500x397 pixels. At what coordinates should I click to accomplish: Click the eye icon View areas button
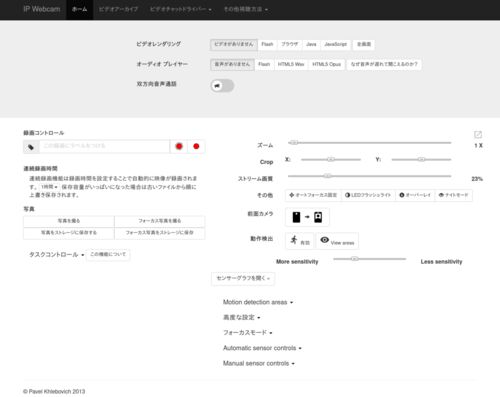click(x=337, y=241)
